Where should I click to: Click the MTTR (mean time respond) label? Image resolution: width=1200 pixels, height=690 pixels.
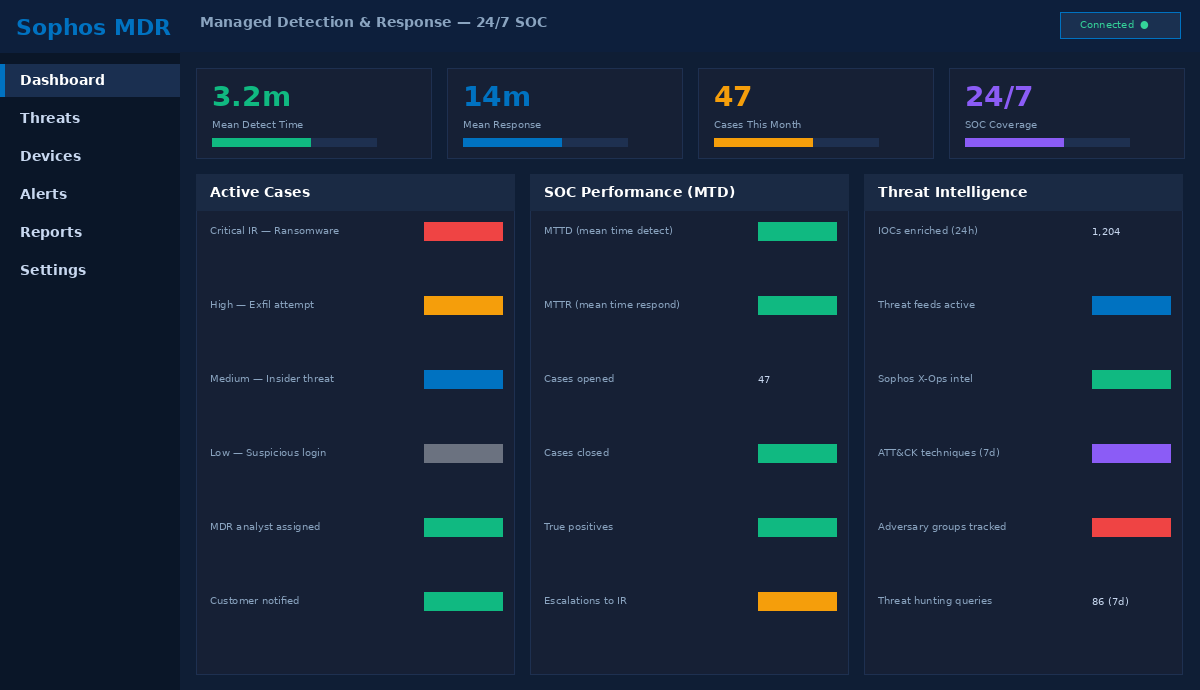[612, 305]
